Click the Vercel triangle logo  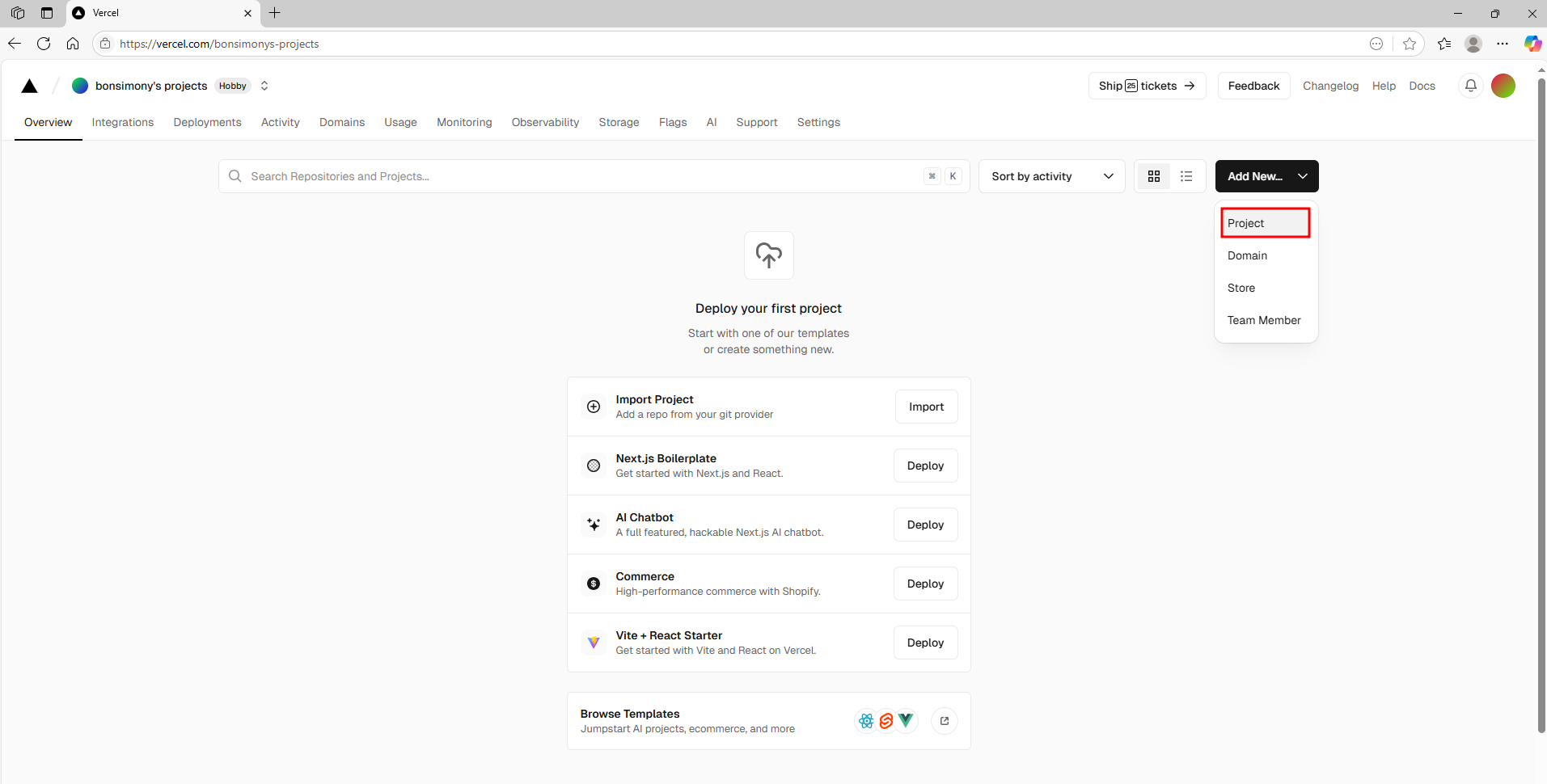[x=30, y=86]
